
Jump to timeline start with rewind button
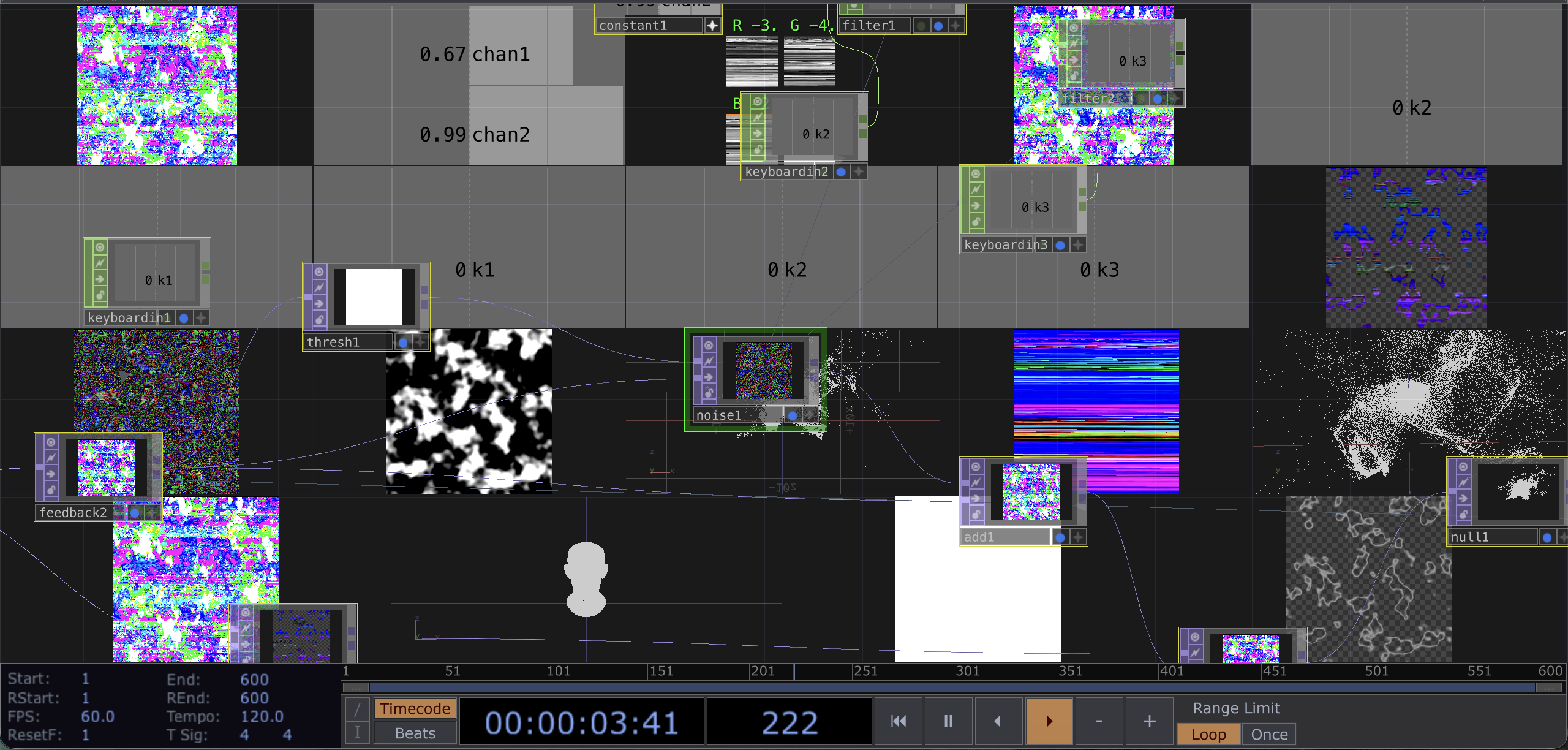(x=899, y=721)
